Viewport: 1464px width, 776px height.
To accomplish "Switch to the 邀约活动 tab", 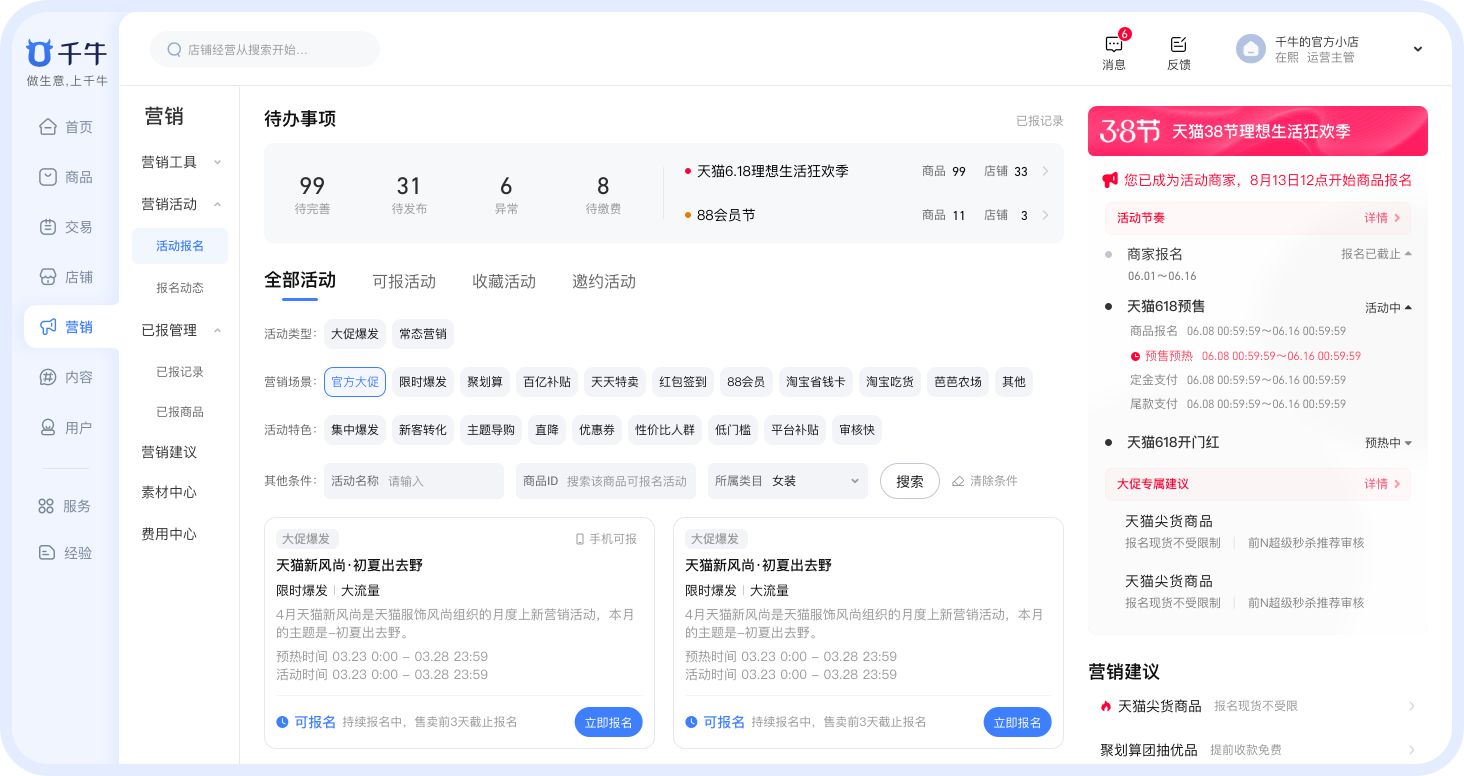I will (x=604, y=281).
